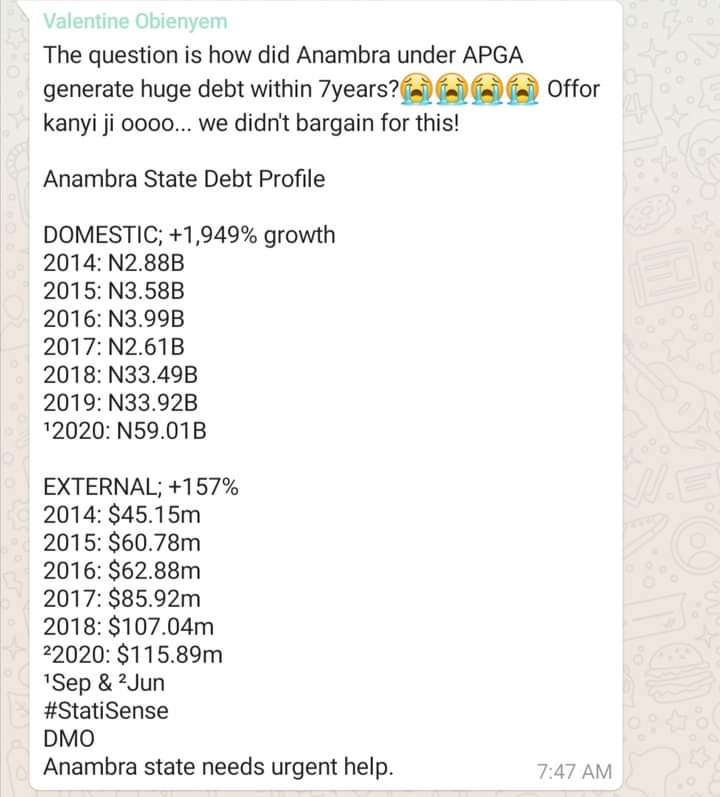Select the 2014: $45.15m entry

coord(122,516)
